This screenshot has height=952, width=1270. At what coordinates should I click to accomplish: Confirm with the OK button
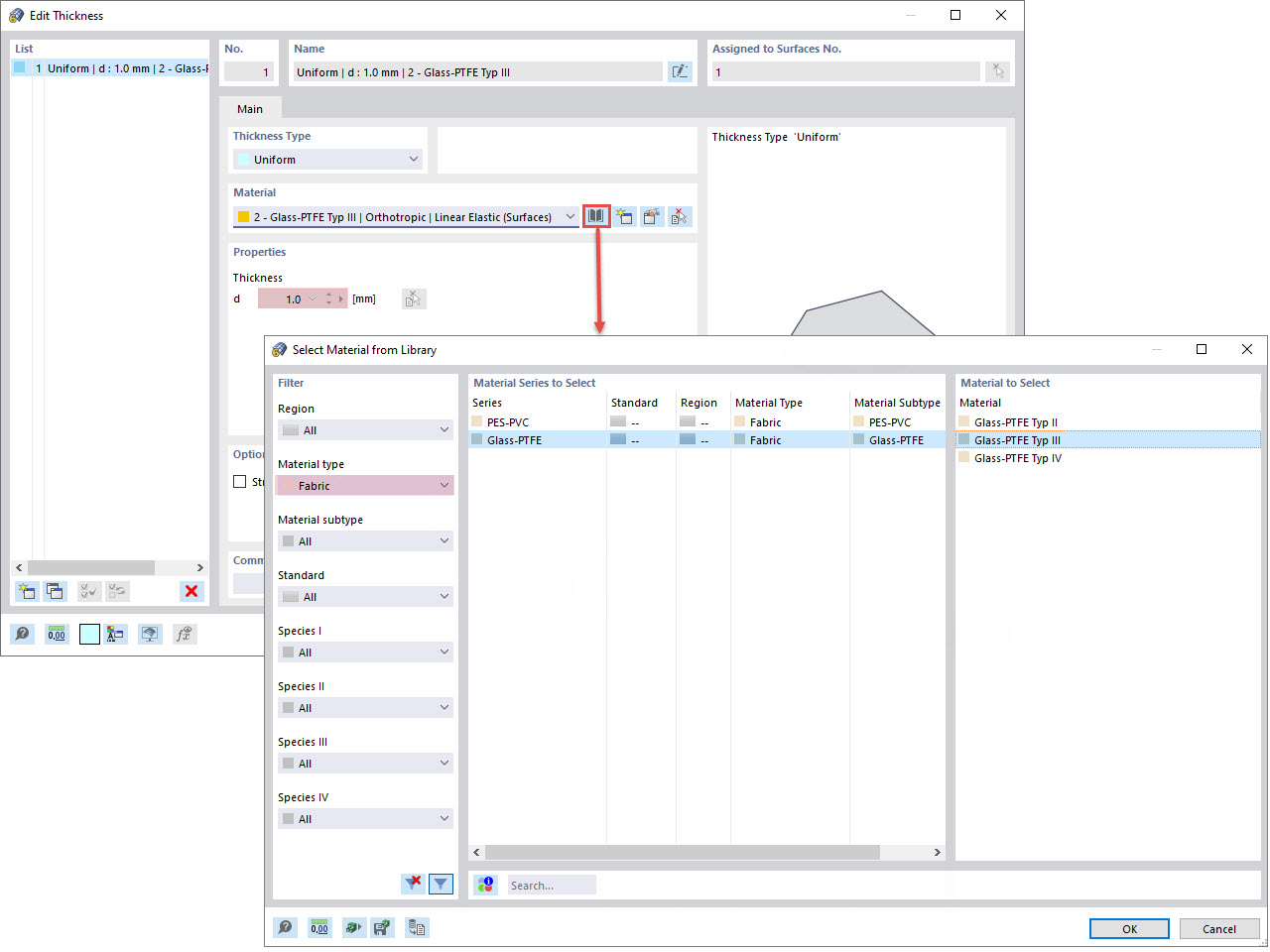tap(1129, 929)
